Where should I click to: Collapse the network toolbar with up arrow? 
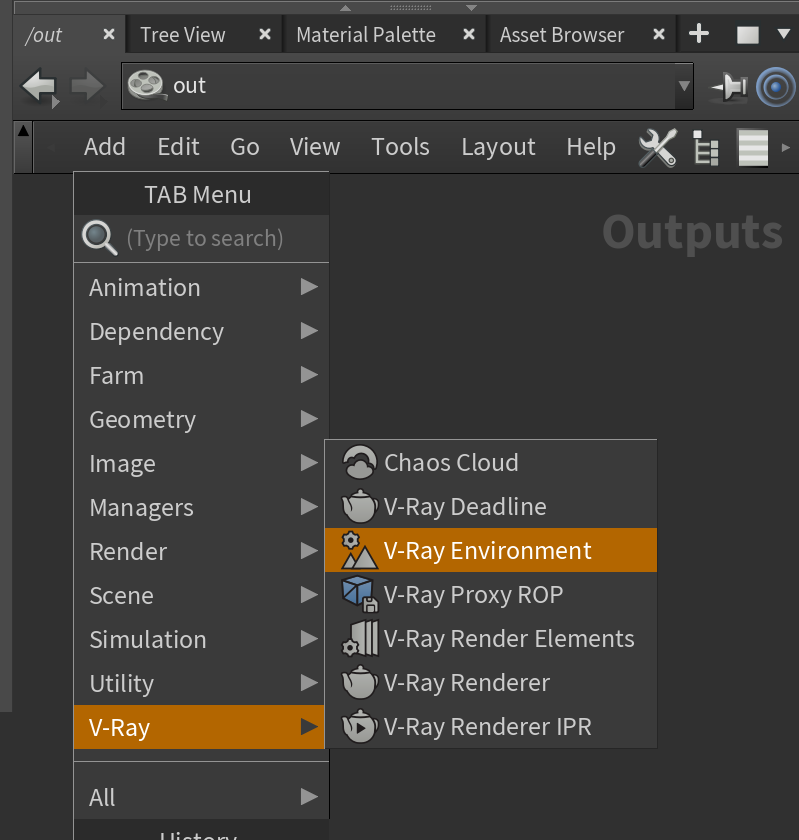click(23, 130)
